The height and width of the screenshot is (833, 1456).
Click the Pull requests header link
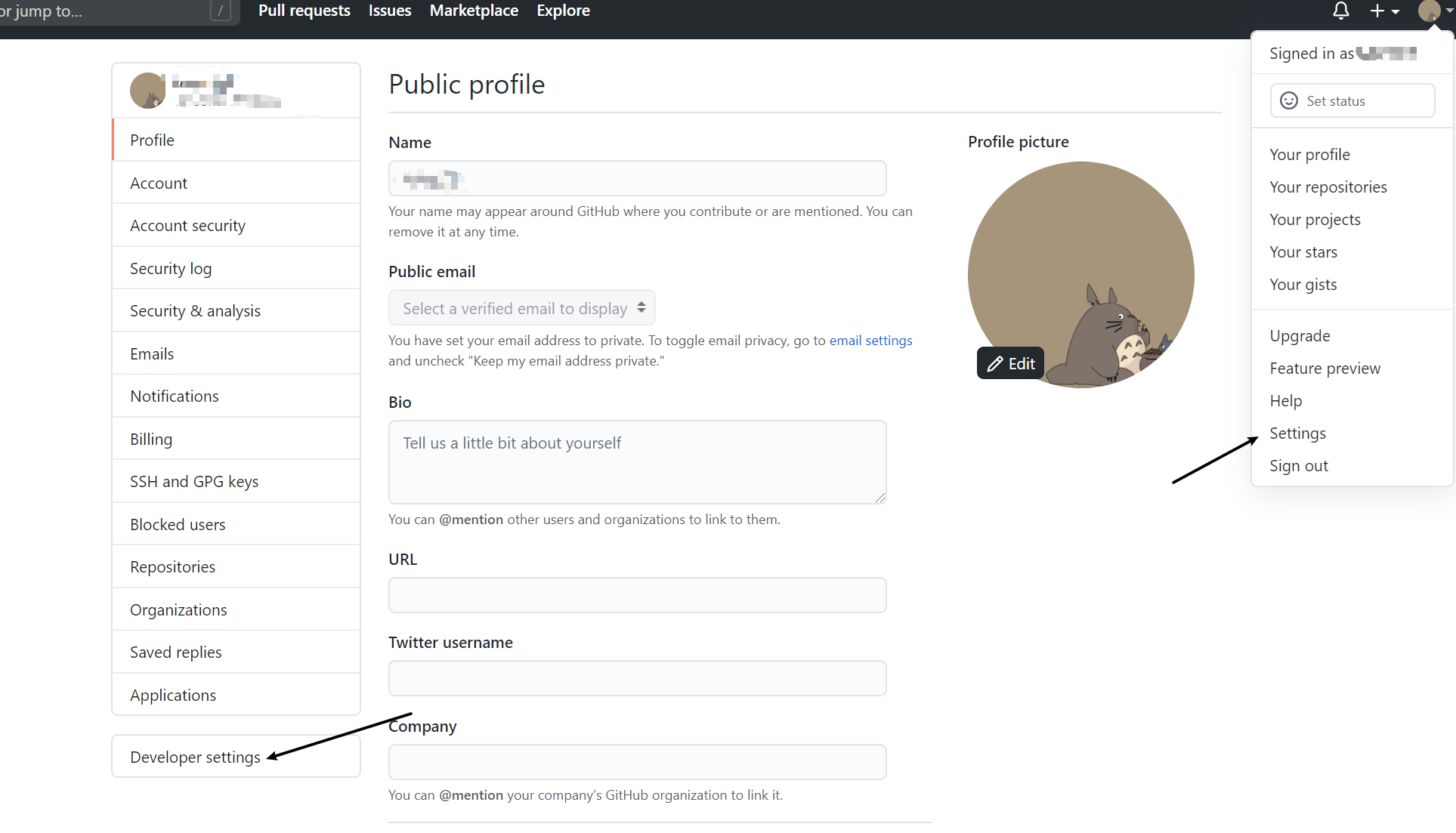click(304, 11)
